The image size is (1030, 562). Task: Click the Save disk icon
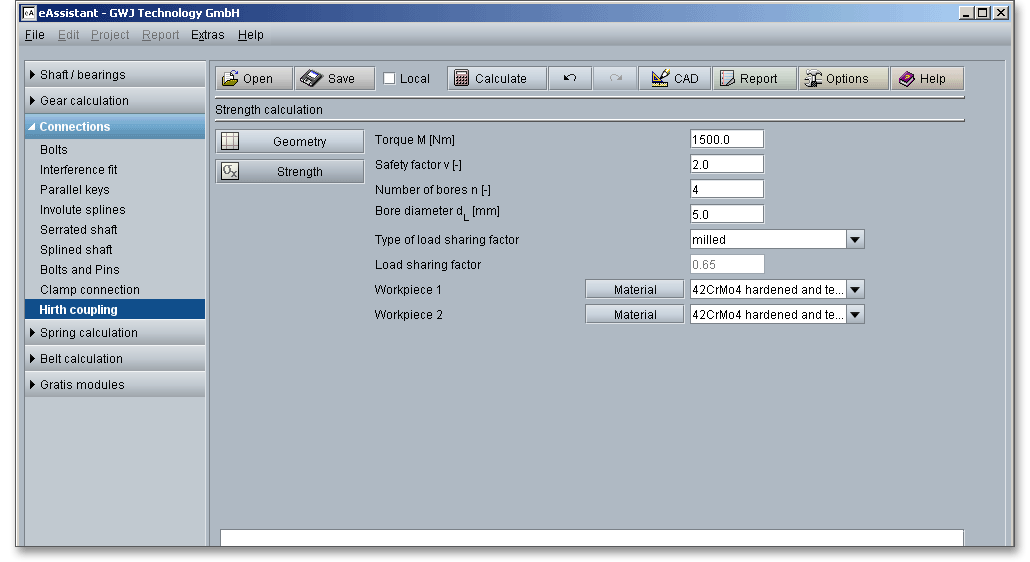[x=312, y=79]
